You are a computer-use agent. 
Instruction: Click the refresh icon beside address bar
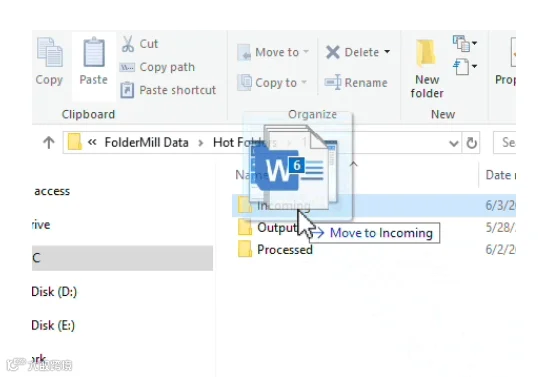(471, 143)
